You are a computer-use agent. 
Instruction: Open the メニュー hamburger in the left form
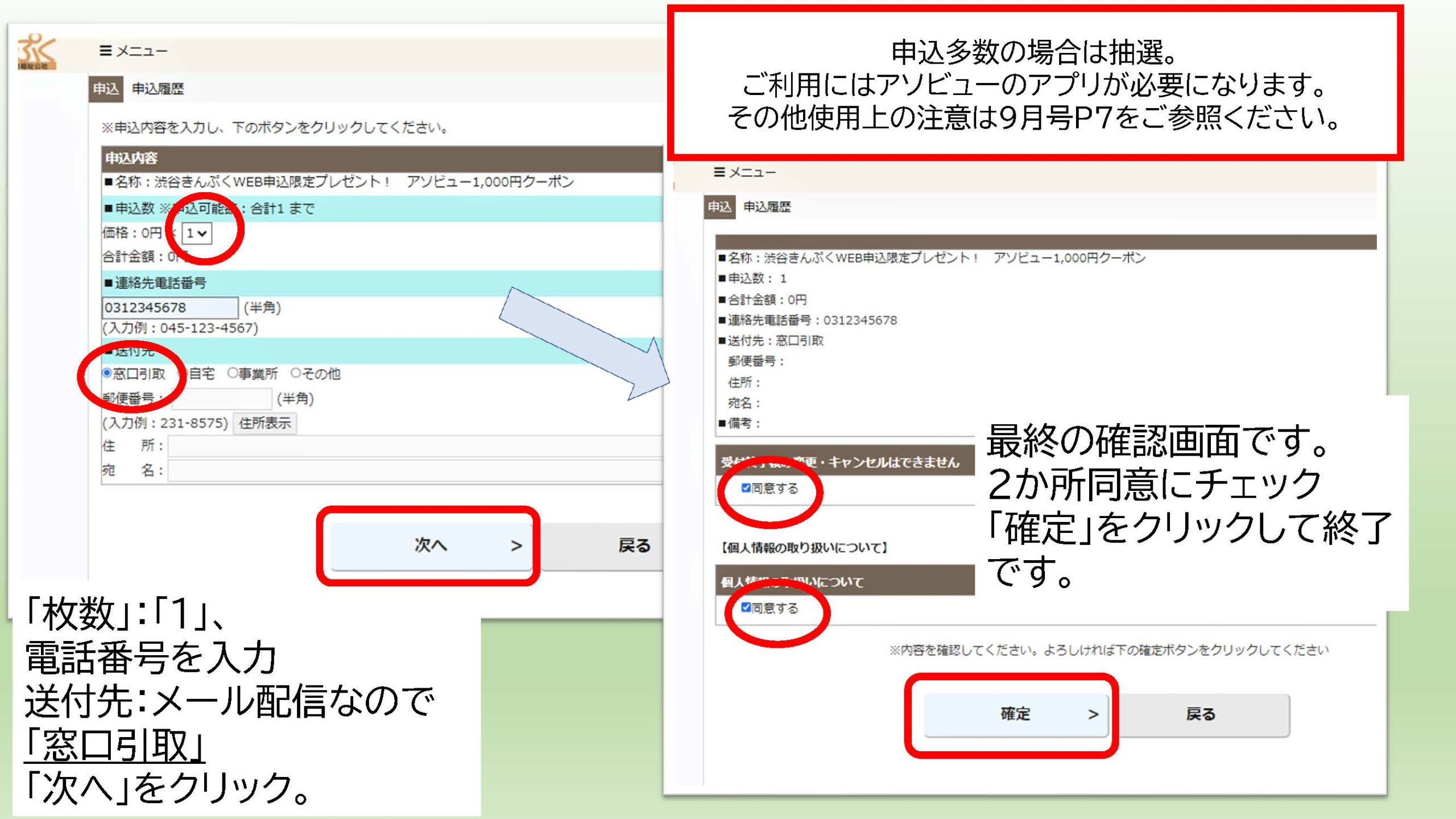[133, 51]
